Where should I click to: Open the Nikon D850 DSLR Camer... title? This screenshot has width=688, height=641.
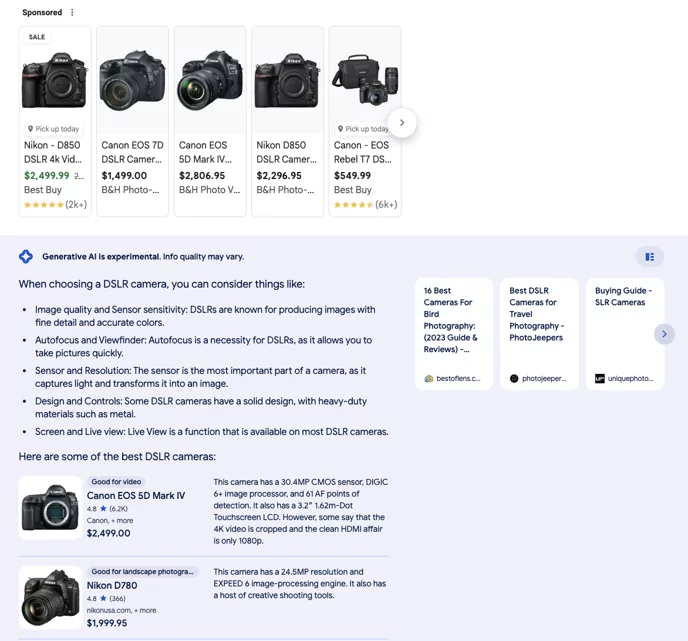287,152
